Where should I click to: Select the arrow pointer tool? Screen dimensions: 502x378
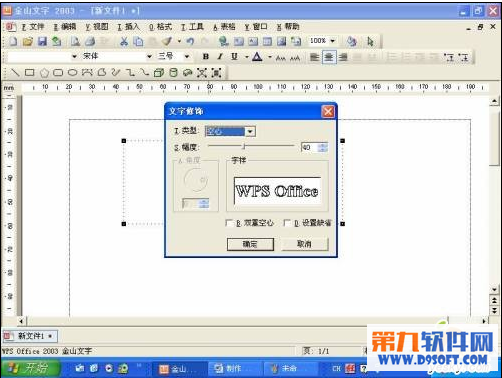coord(370,41)
